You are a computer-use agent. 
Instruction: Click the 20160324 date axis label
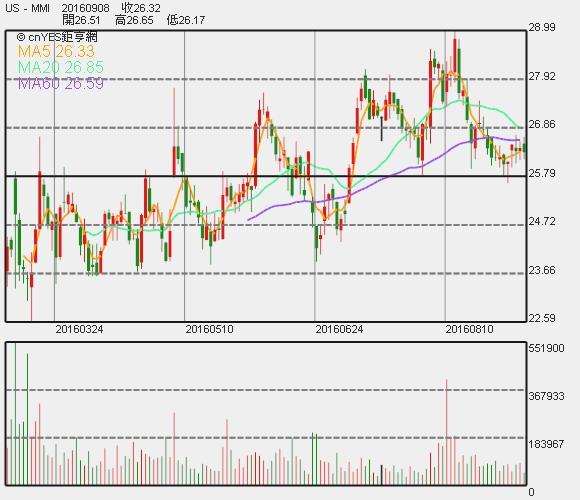(x=79, y=329)
